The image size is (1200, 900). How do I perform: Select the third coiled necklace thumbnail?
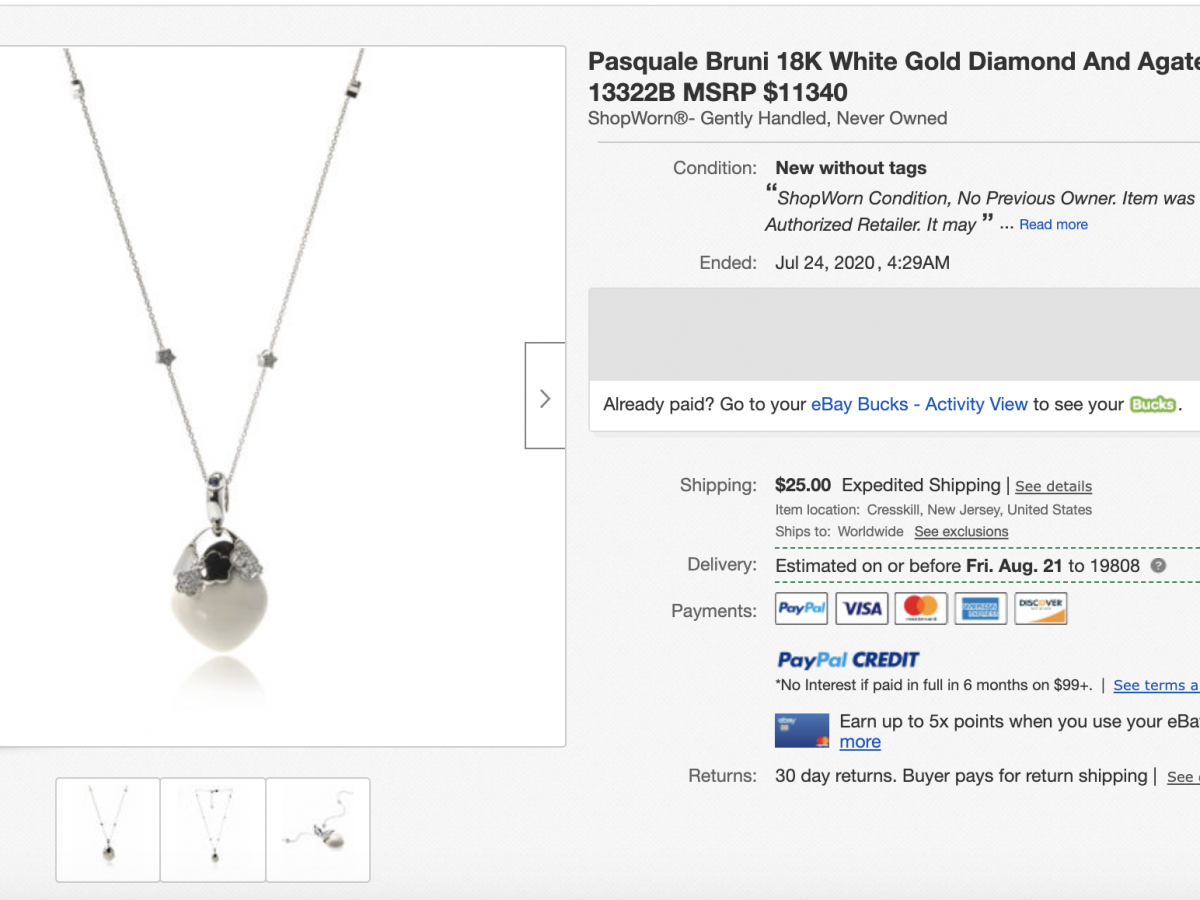coord(317,829)
